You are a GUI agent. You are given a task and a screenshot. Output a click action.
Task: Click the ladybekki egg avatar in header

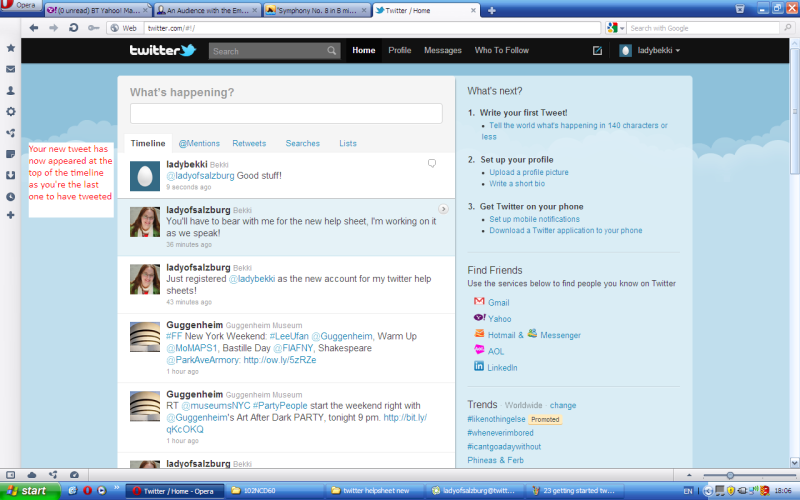pos(626,51)
